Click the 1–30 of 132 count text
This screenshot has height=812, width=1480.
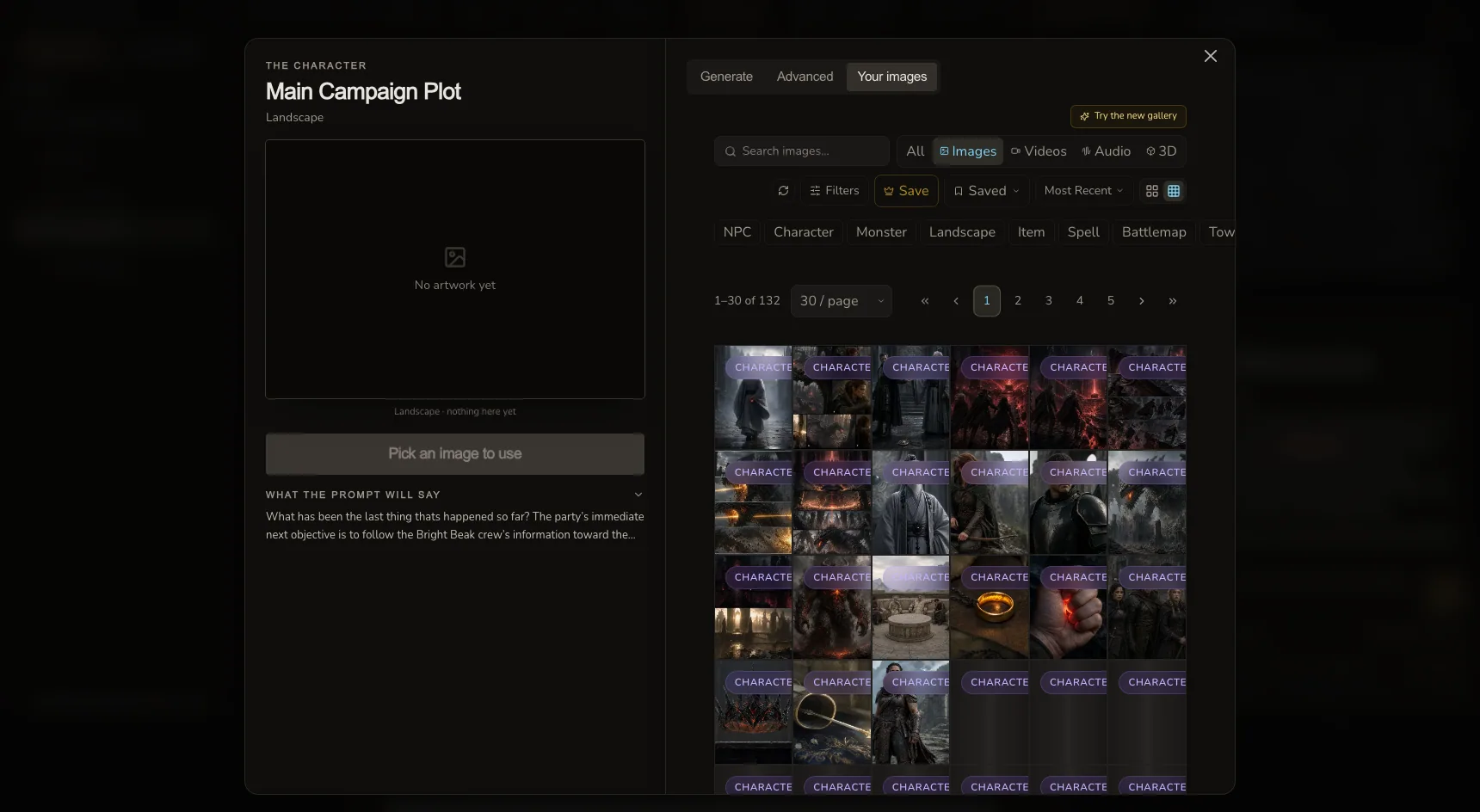[x=747, y=301]
